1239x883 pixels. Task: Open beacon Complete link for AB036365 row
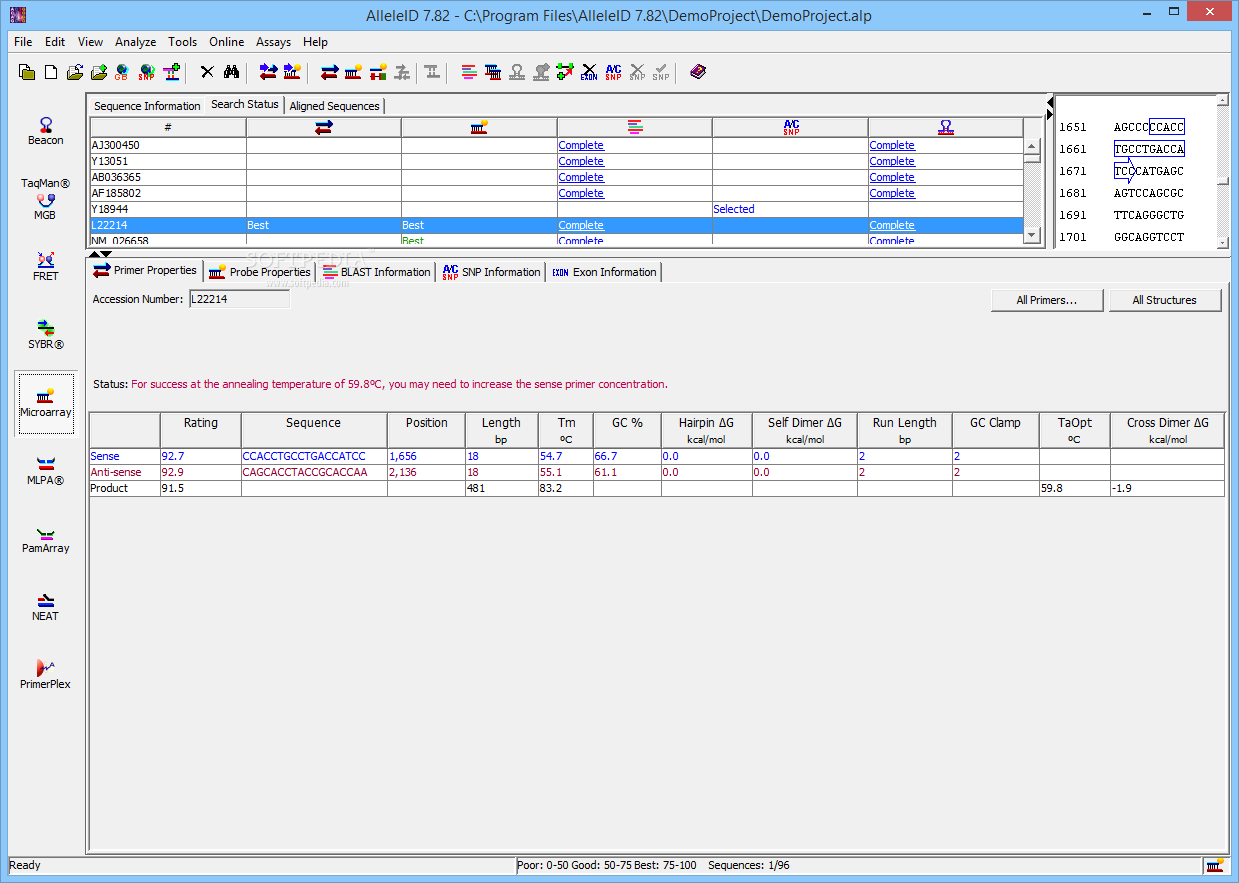pyautogui.click(x=892, y=177)
